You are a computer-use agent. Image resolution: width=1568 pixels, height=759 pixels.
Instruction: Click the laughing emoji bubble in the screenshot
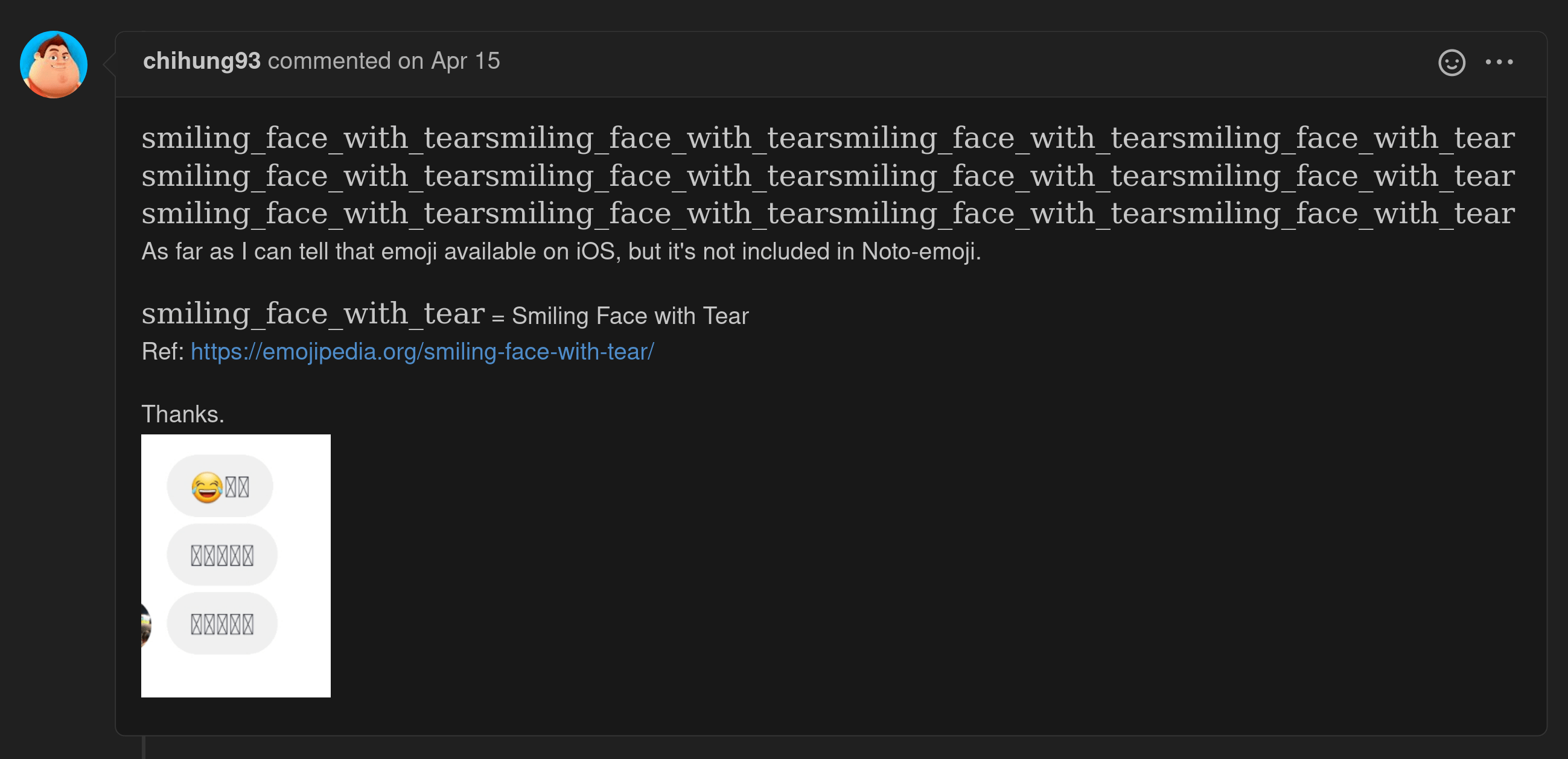220,485
